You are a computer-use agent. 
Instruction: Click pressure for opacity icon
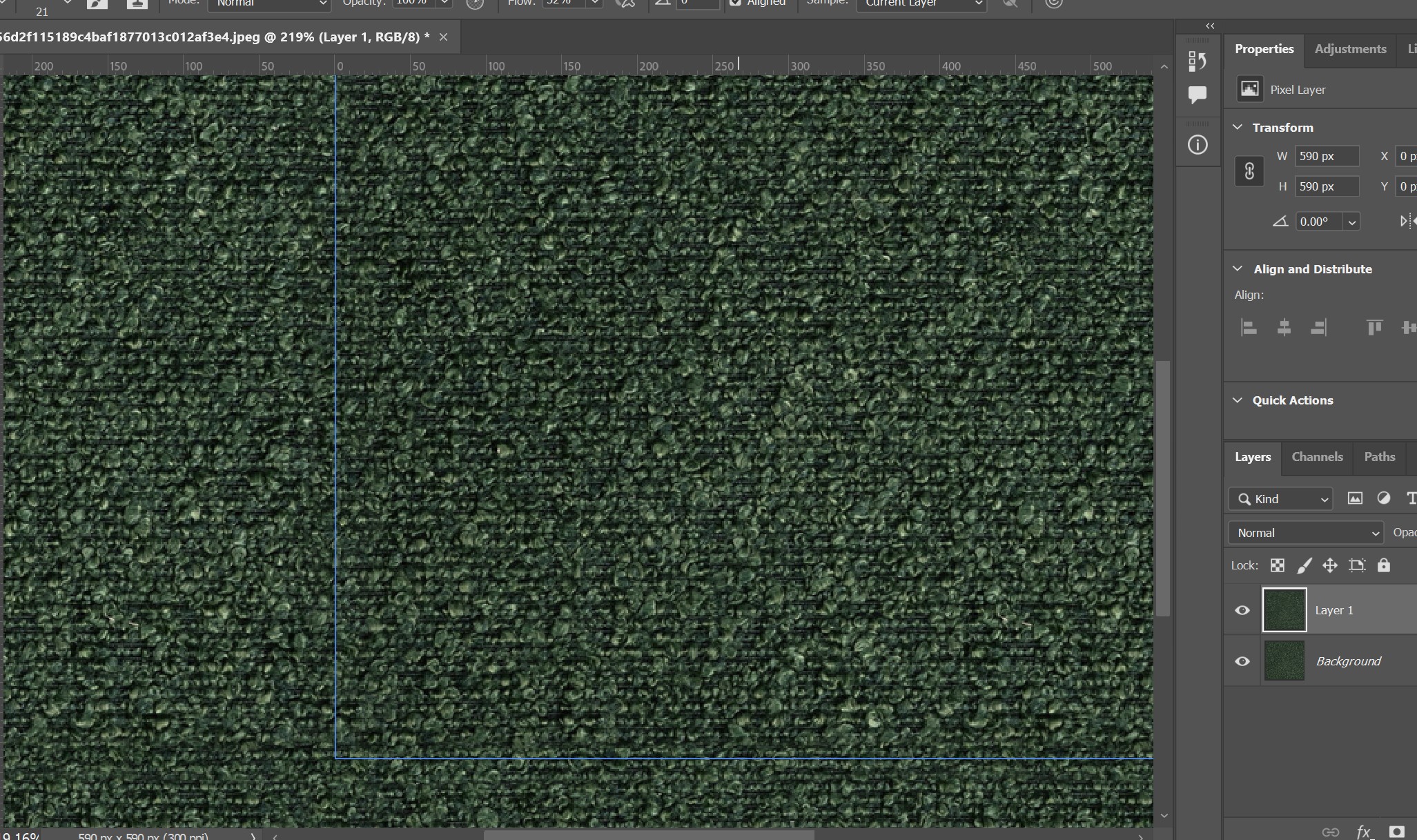[475, 3]
